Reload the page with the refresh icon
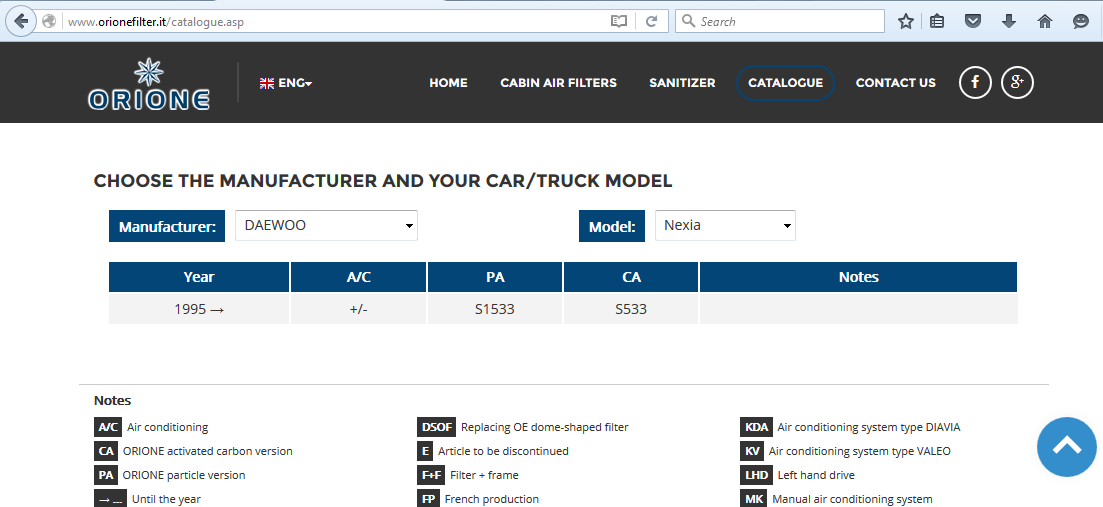 pos(652,22)
